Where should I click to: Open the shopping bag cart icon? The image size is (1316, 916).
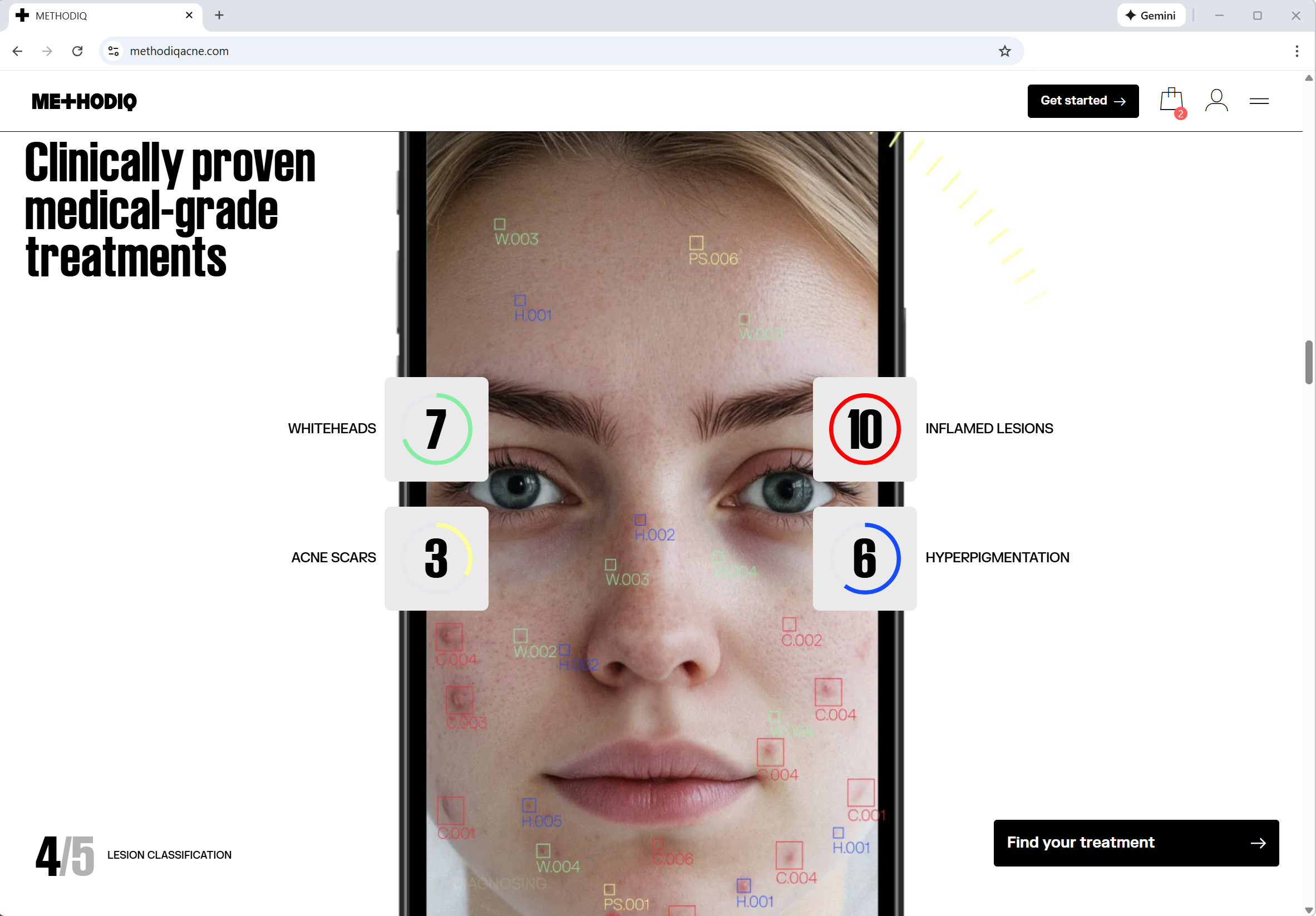(1171, 101)
